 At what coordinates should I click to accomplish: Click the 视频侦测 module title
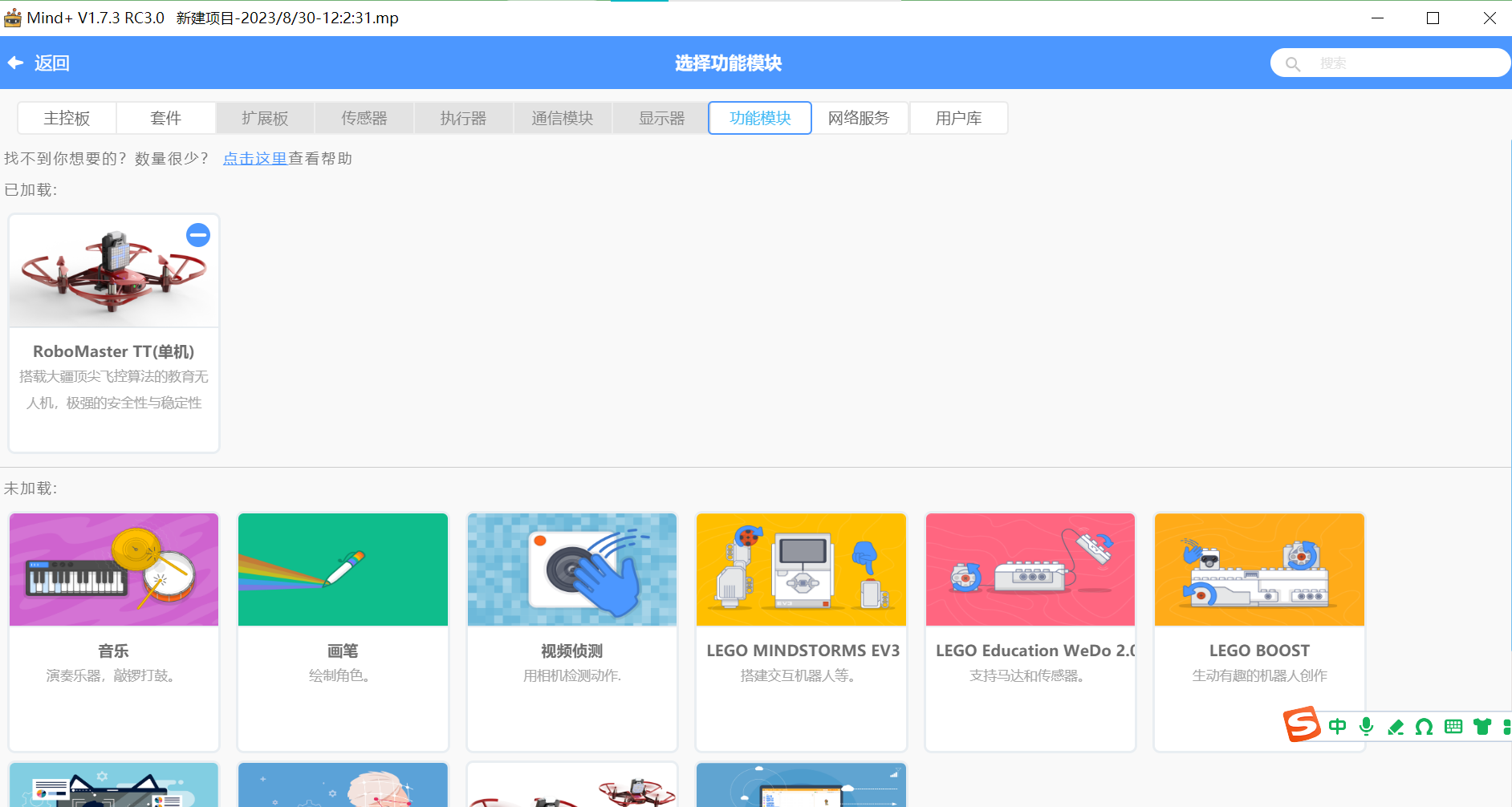572,651
